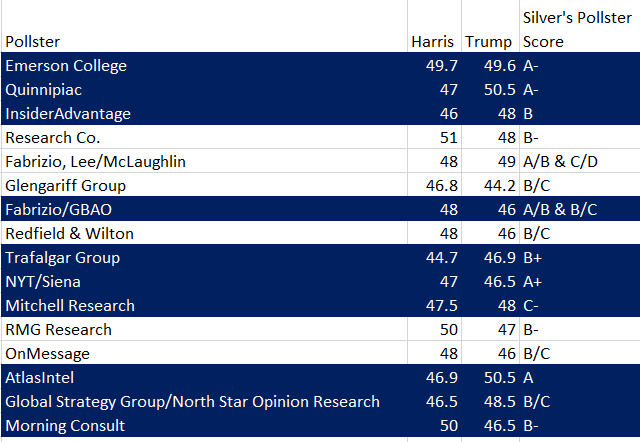Screen dimensions: 640x442
Task: Select Silver's Pollster Score header cell
Action: (x=580, y=26)
